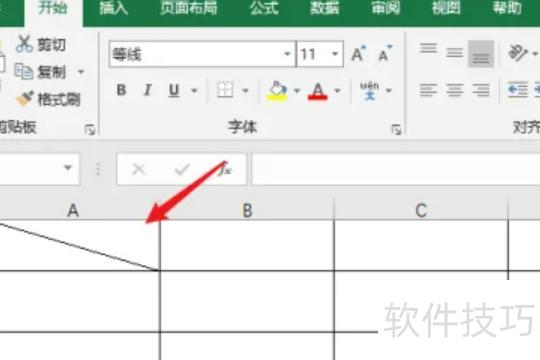This screenshot has height=360, width=540.
Task: Click the fx insert function button
Action: click(x=225, y=169)
